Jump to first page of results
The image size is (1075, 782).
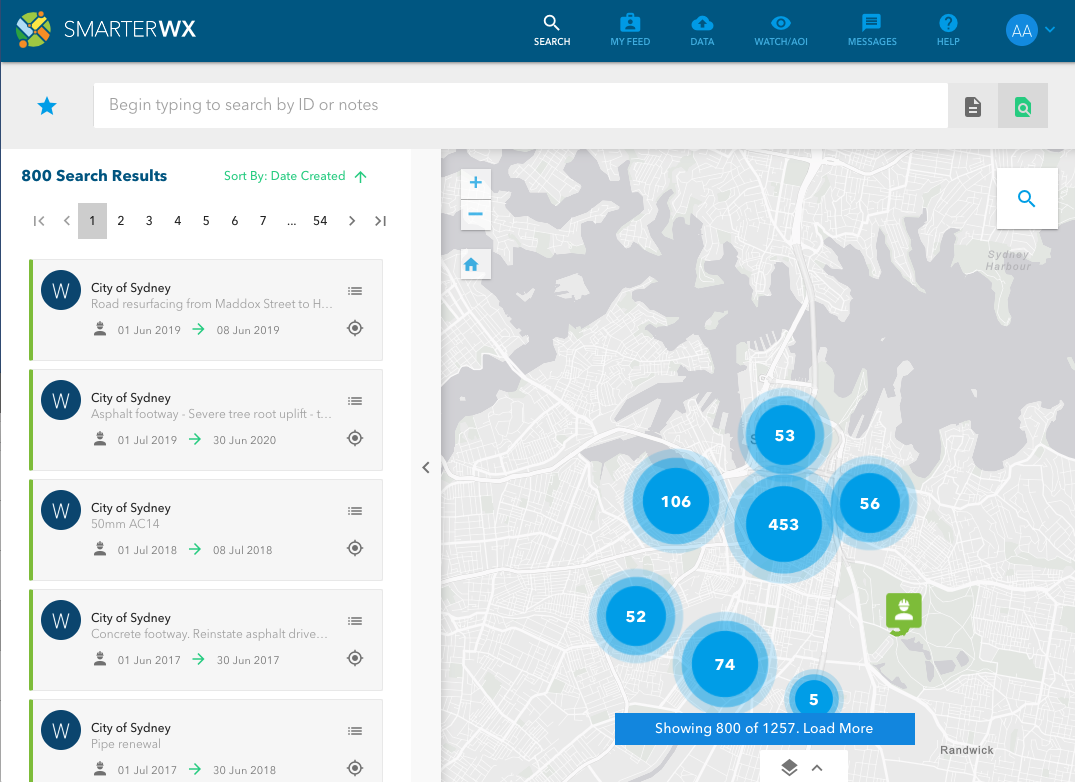click(x=39, y=221)
